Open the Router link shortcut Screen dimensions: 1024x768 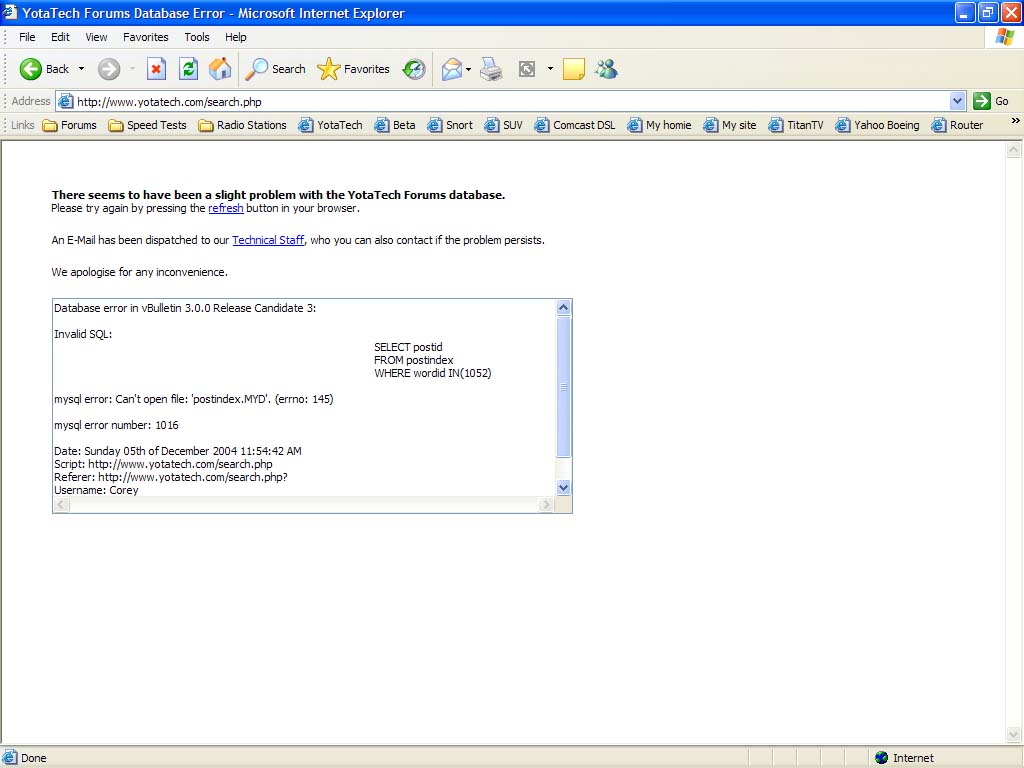(957, 125)
